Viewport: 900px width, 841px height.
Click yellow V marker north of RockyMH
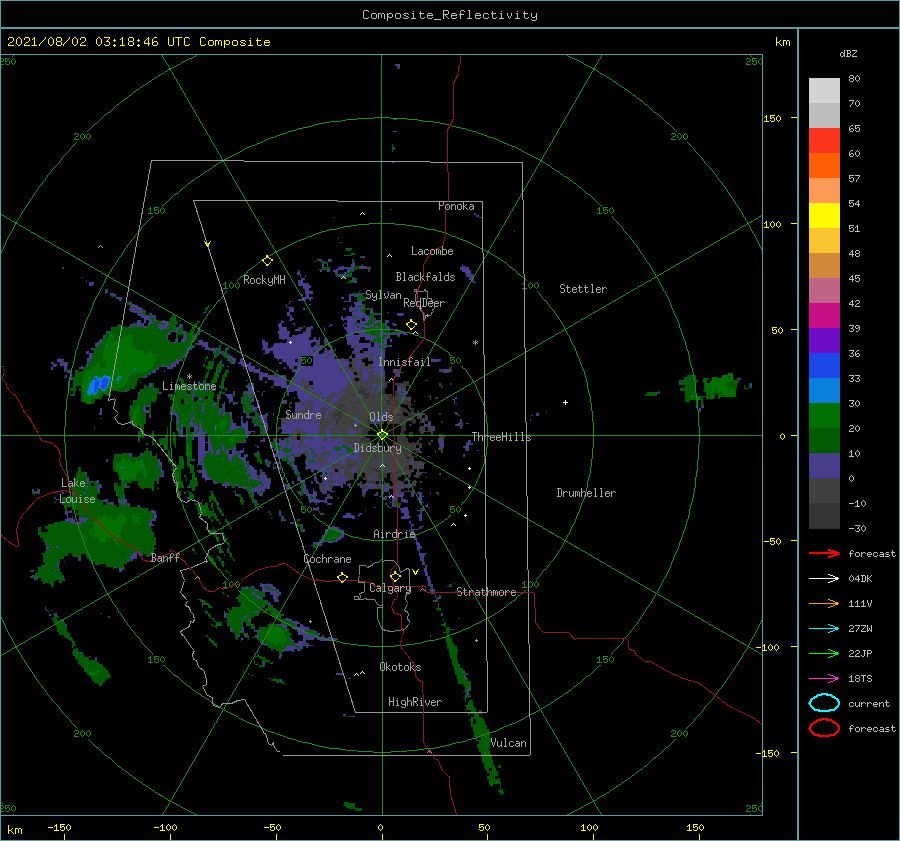coord(207,244)
